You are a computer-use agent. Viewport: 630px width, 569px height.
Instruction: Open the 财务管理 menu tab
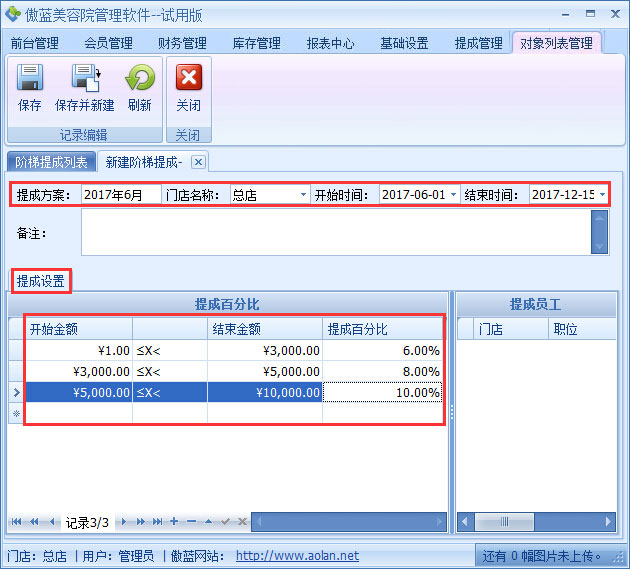pos(182,43)
